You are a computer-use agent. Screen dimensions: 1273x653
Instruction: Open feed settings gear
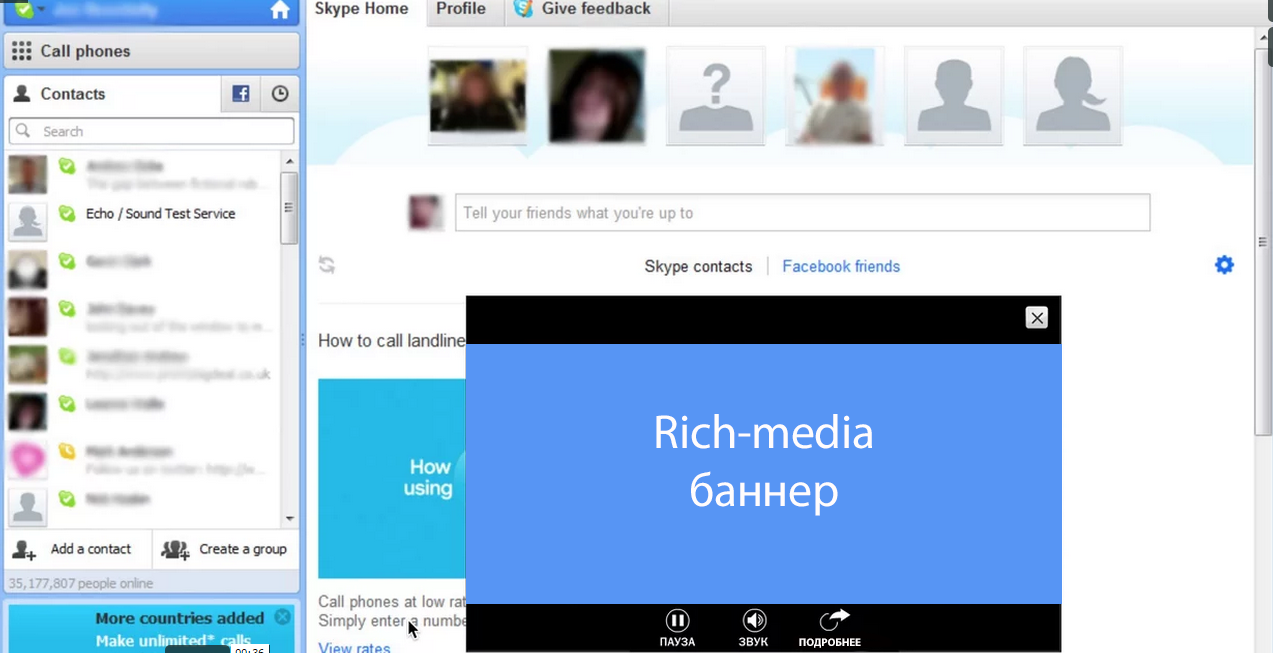coord(1224,265)
